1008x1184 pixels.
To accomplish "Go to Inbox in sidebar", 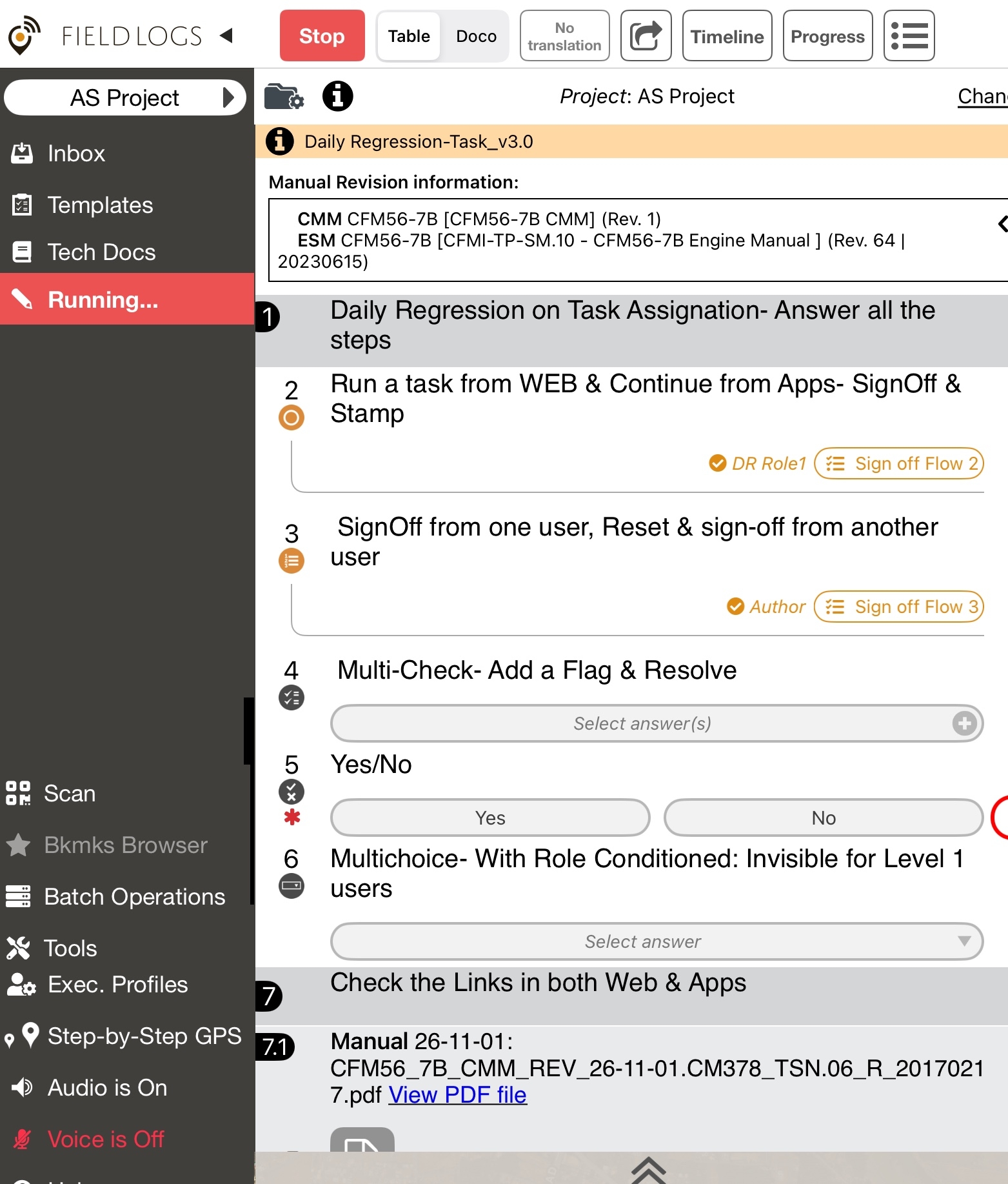I will pyautogui.click(x=75, y=154).
